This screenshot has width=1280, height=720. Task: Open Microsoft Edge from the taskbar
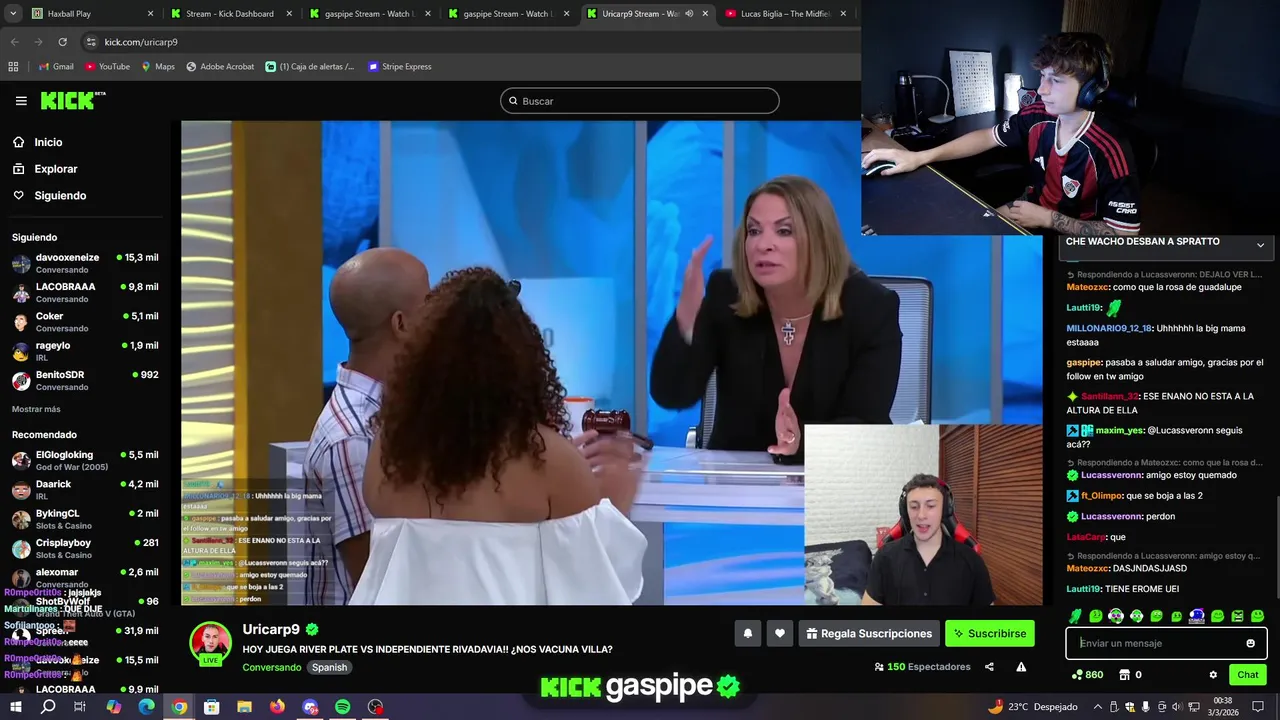pos(146,707)
